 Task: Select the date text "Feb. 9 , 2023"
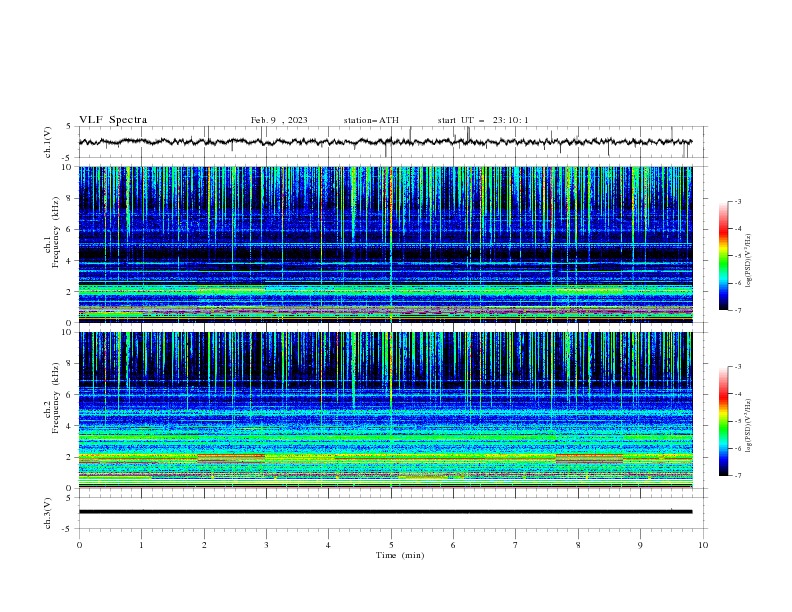(x=279, y=120)
